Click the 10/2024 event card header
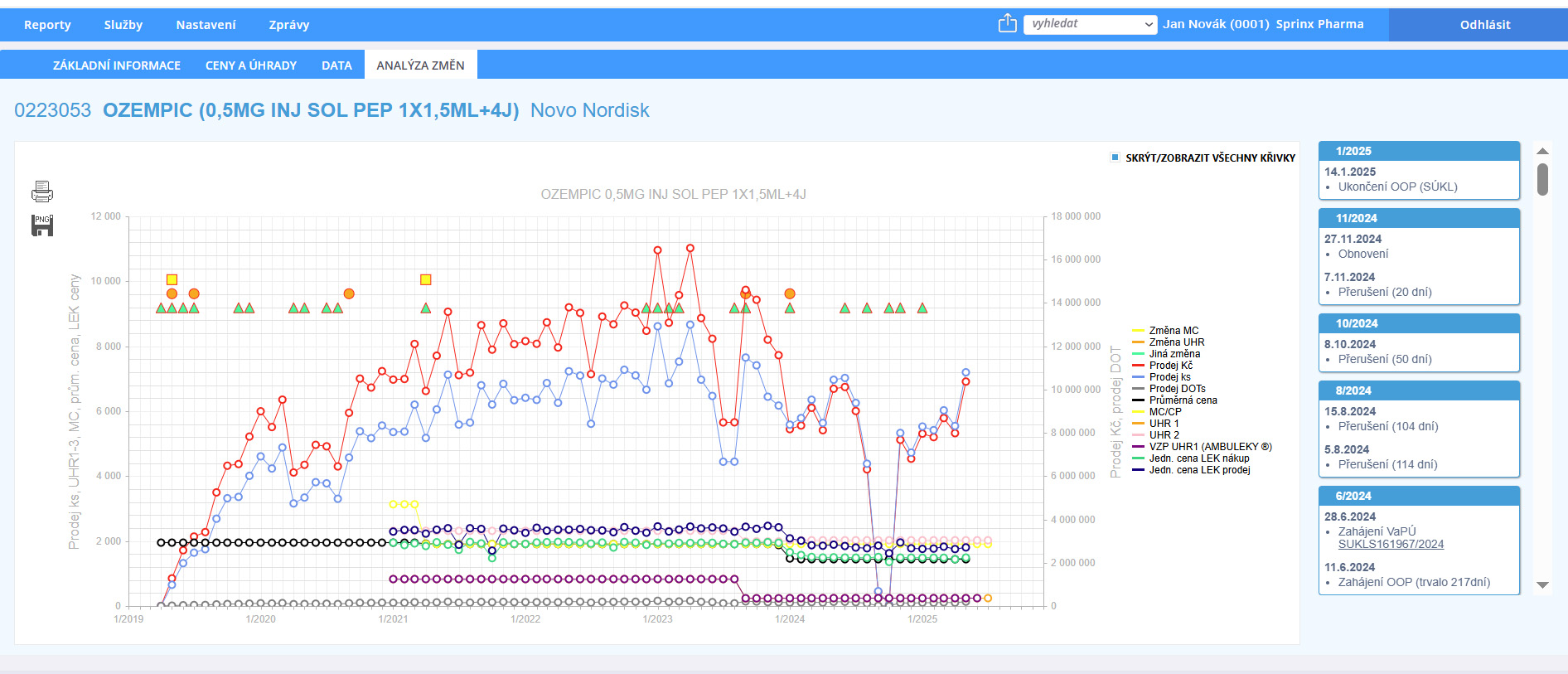Screen dimensions: 1568x674 pos(1419,323)
